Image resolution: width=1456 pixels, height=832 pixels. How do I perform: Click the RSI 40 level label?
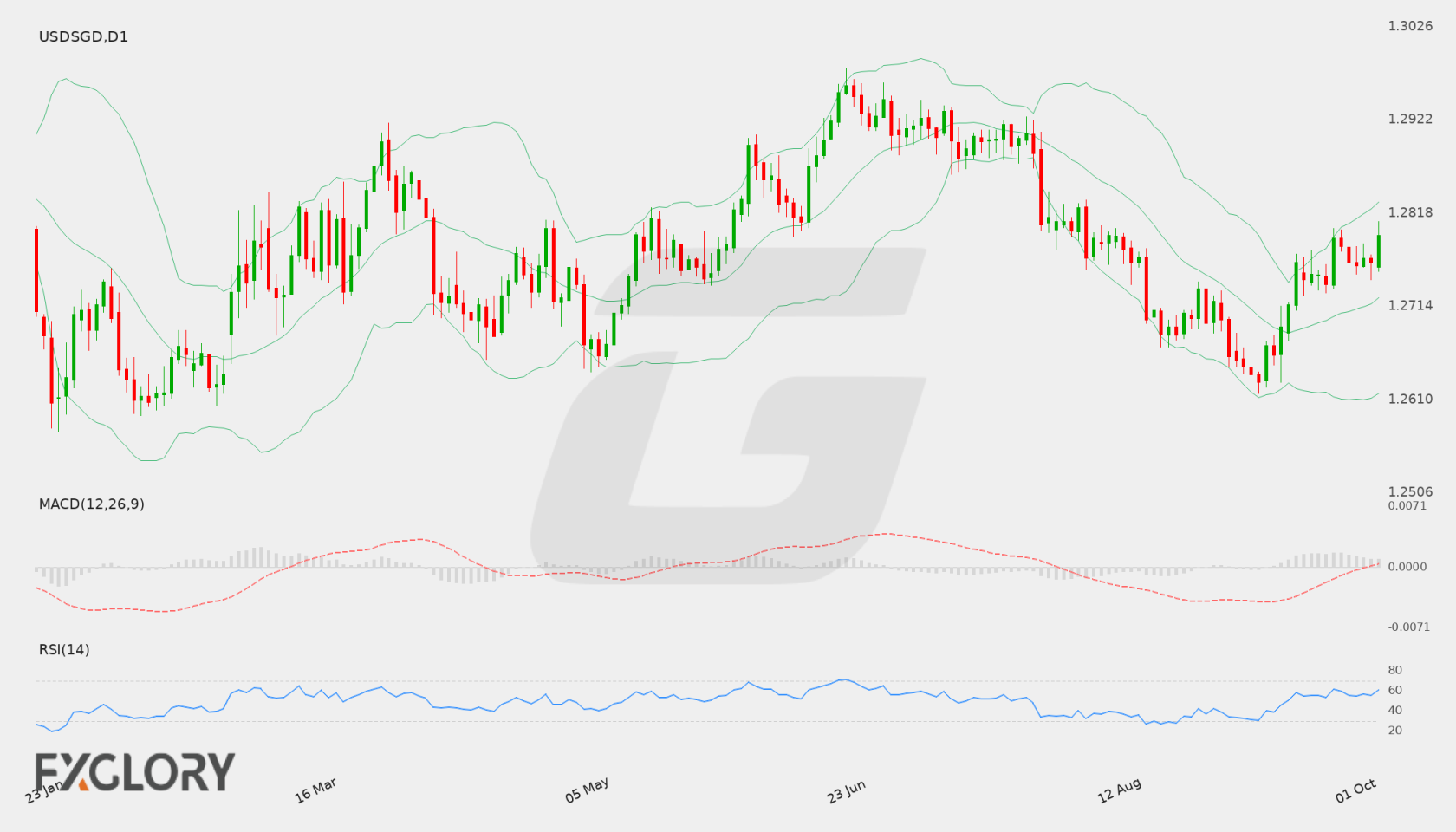point(1394,710)
